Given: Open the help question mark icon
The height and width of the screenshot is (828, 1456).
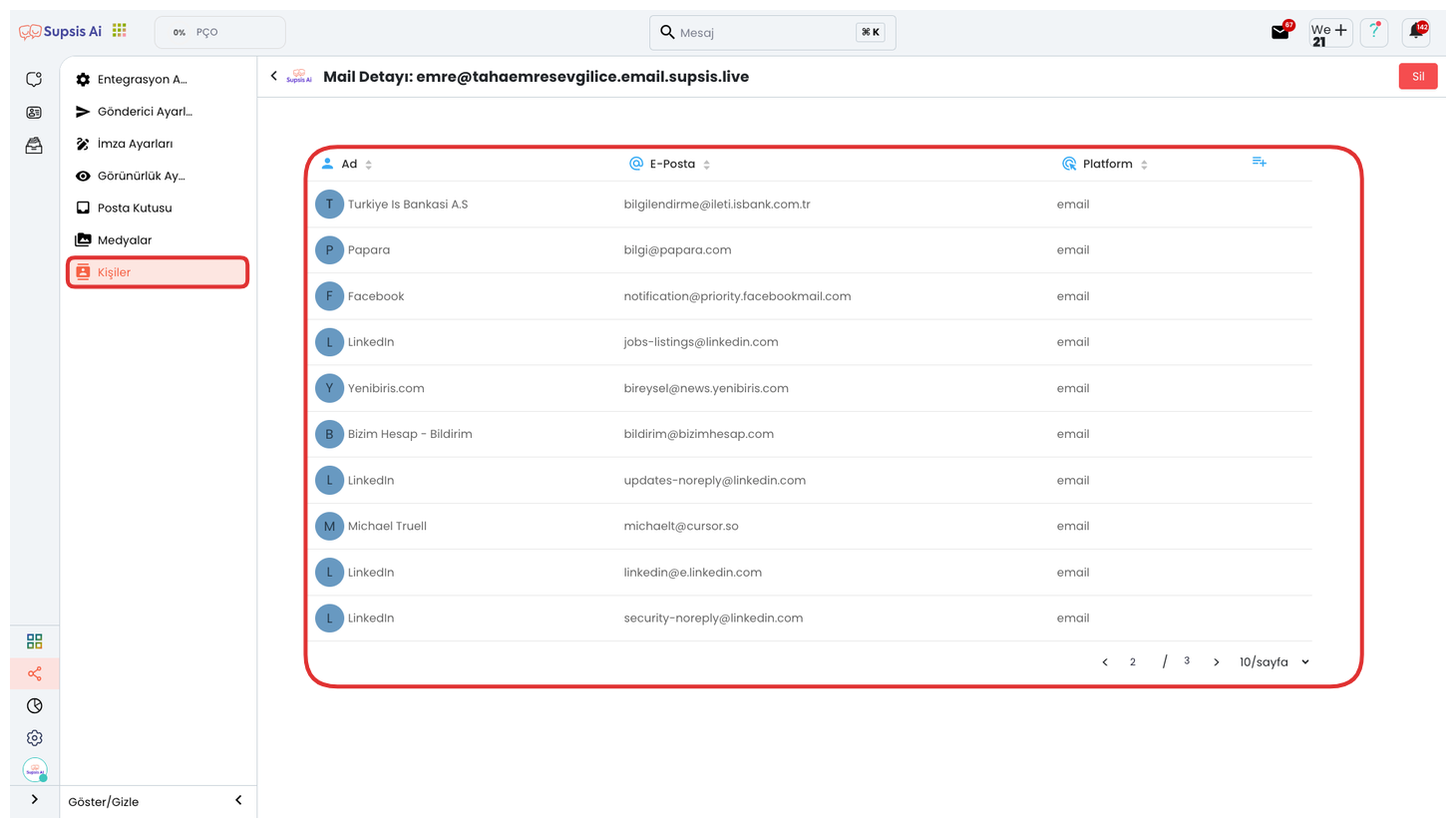Looking at the screenshot, I should 1374,32.
